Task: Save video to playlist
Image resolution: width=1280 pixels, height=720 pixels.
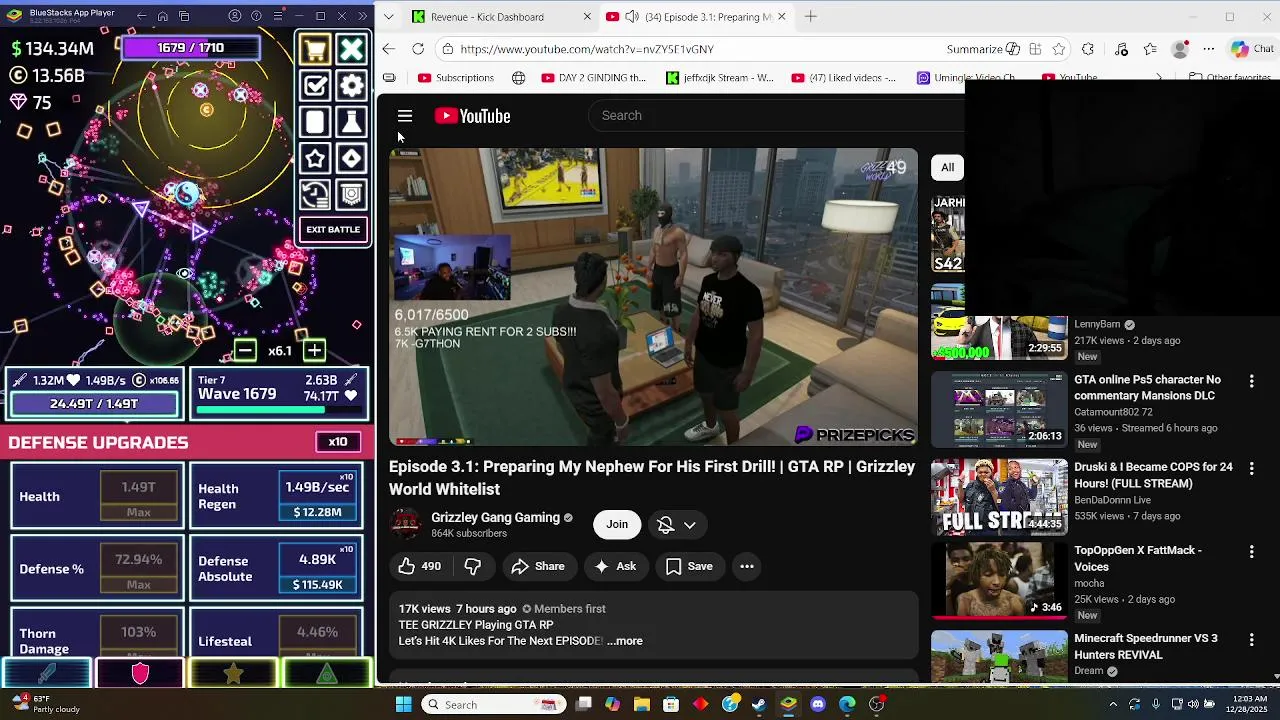Action: pyautogui.click(x=690, y=567)
